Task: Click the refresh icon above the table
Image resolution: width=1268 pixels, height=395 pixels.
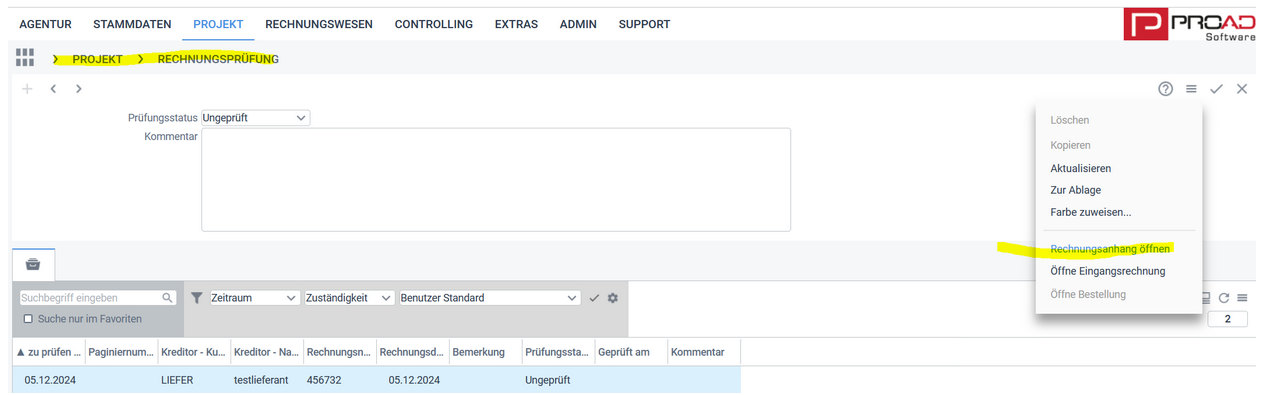Action: tap(1223, 298)
